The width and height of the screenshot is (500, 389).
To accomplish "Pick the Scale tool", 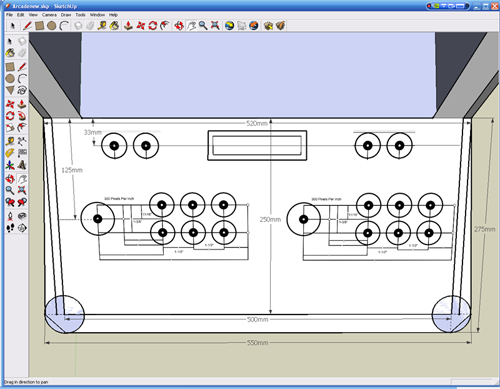I will (10, 128).
